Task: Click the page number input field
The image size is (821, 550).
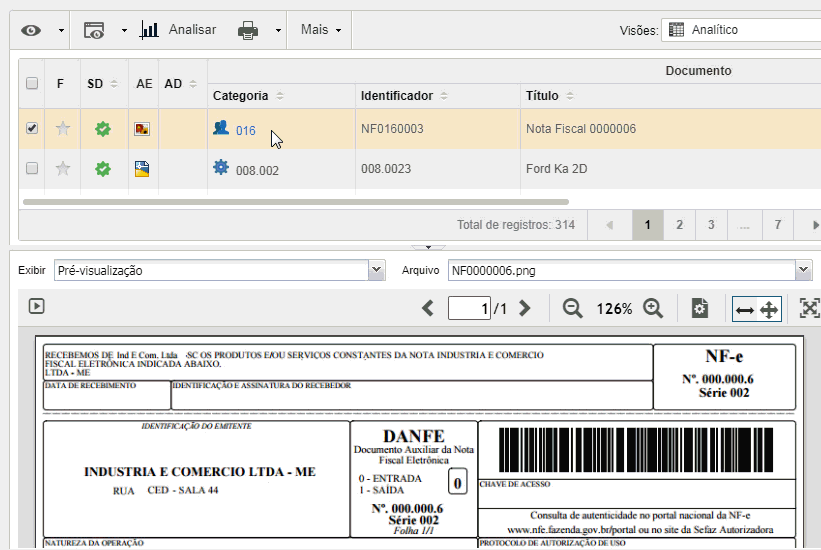Action: (x=469, y=308)
